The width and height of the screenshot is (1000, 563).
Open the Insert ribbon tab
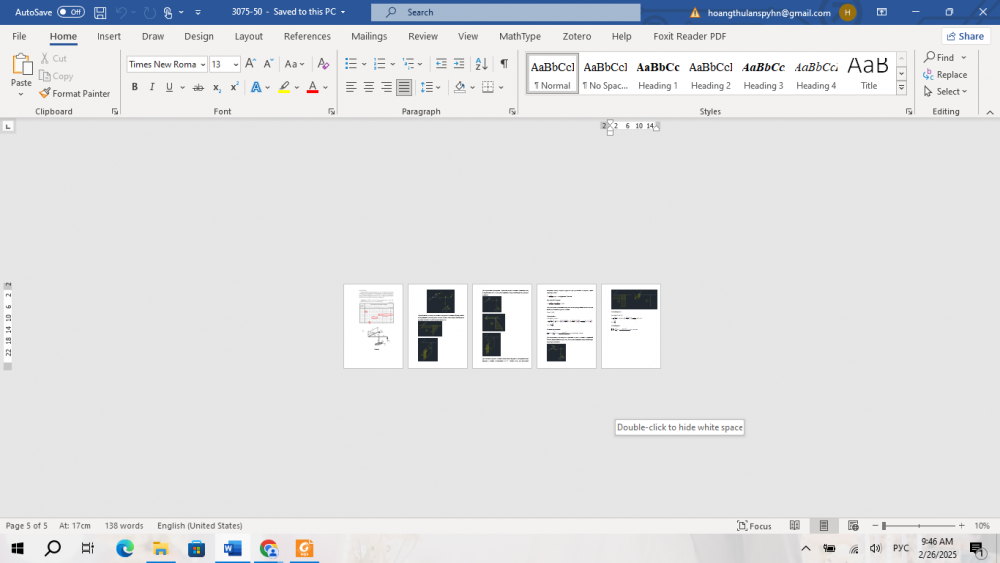(109, 36)
